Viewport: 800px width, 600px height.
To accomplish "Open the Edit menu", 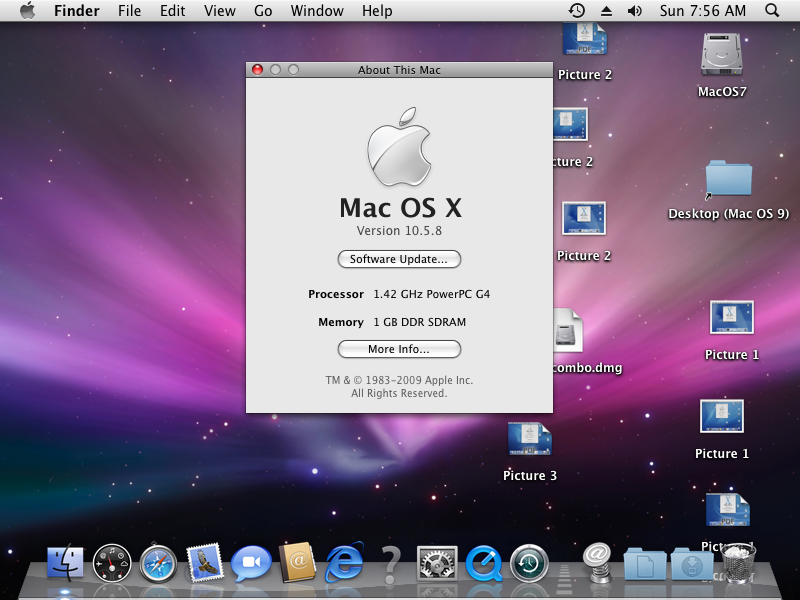I will (172, 11).
